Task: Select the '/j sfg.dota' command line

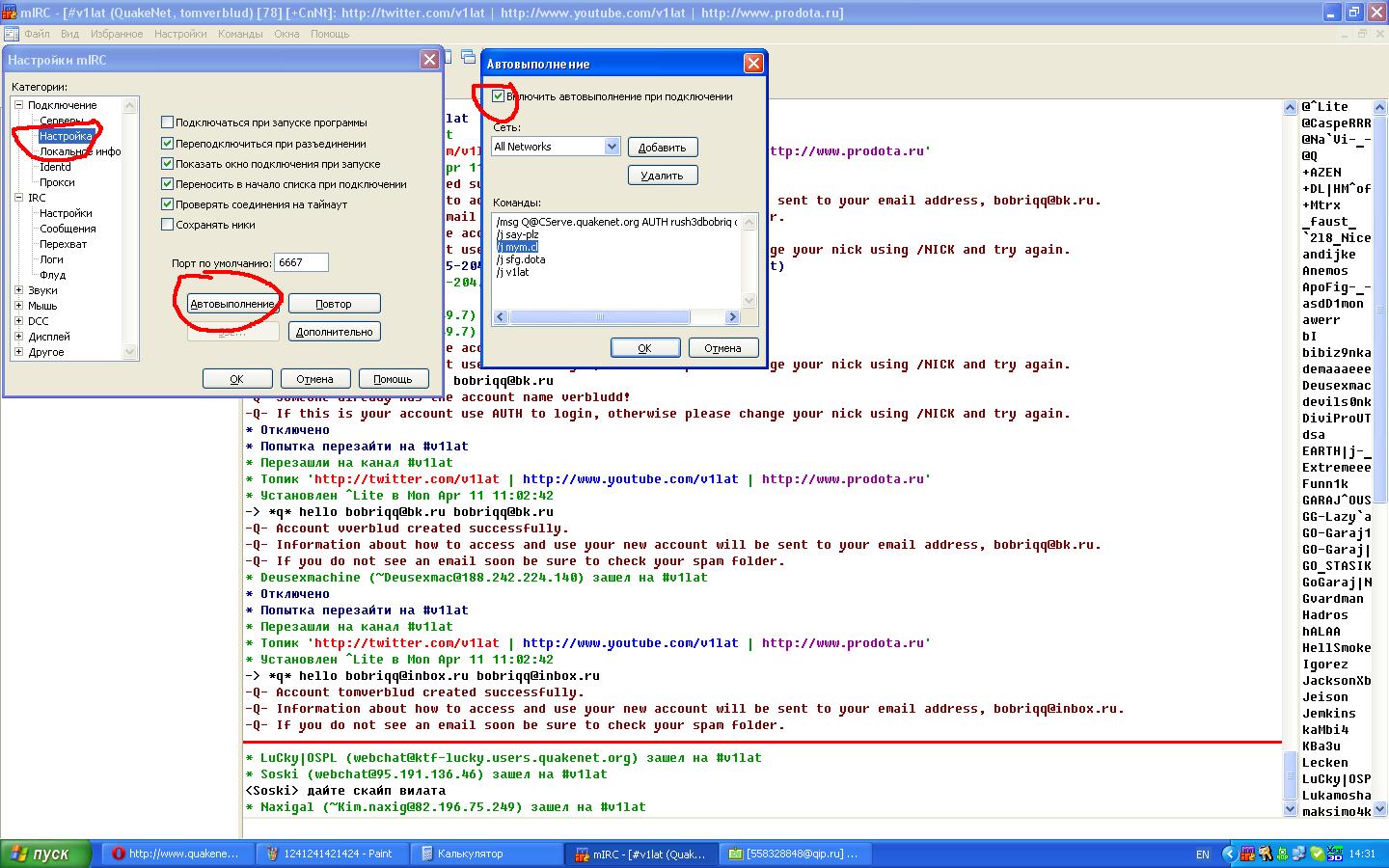Action: point(521,259)
